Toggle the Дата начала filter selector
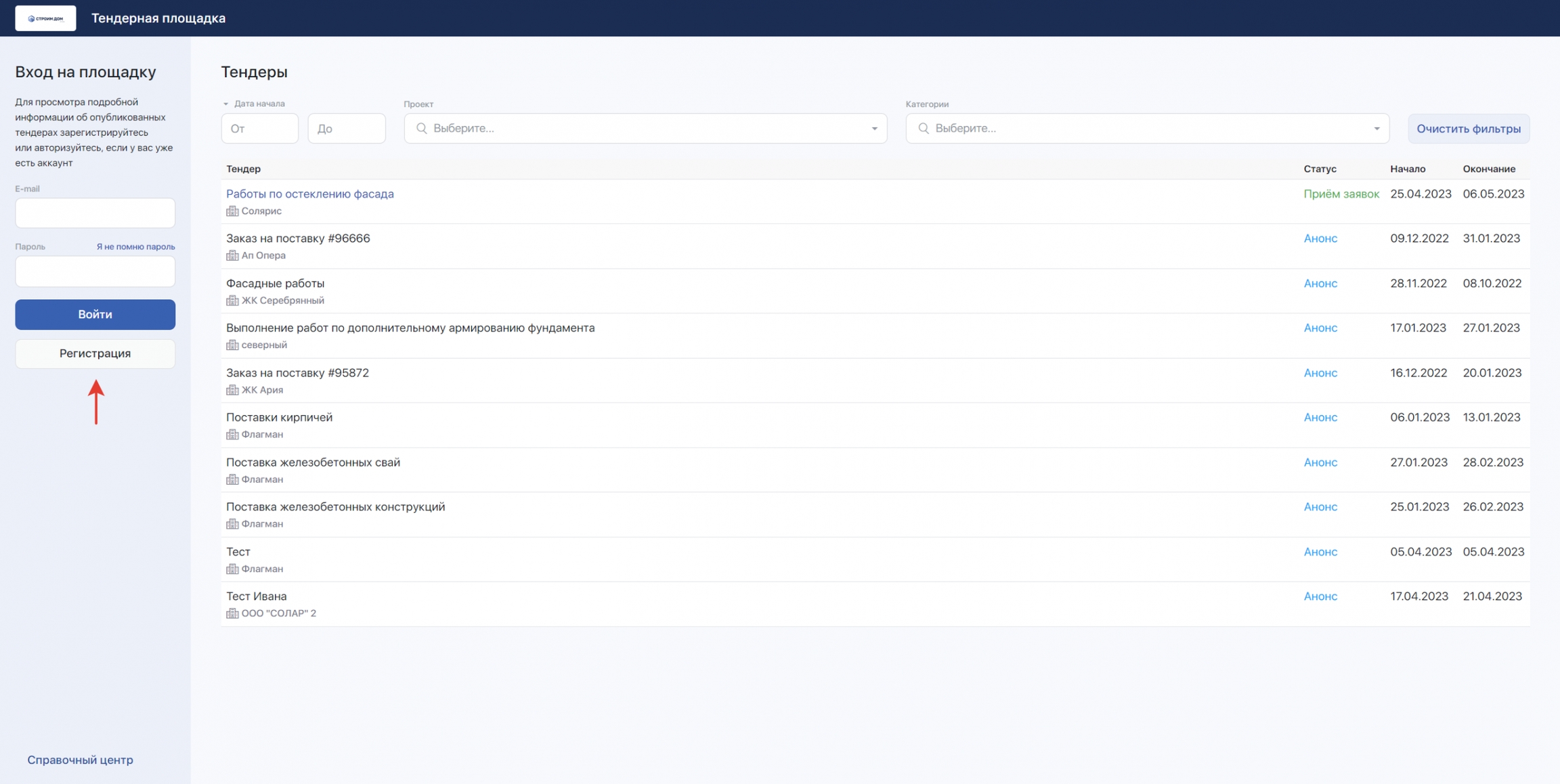The image size is (1560, 784). click(254, 104)
